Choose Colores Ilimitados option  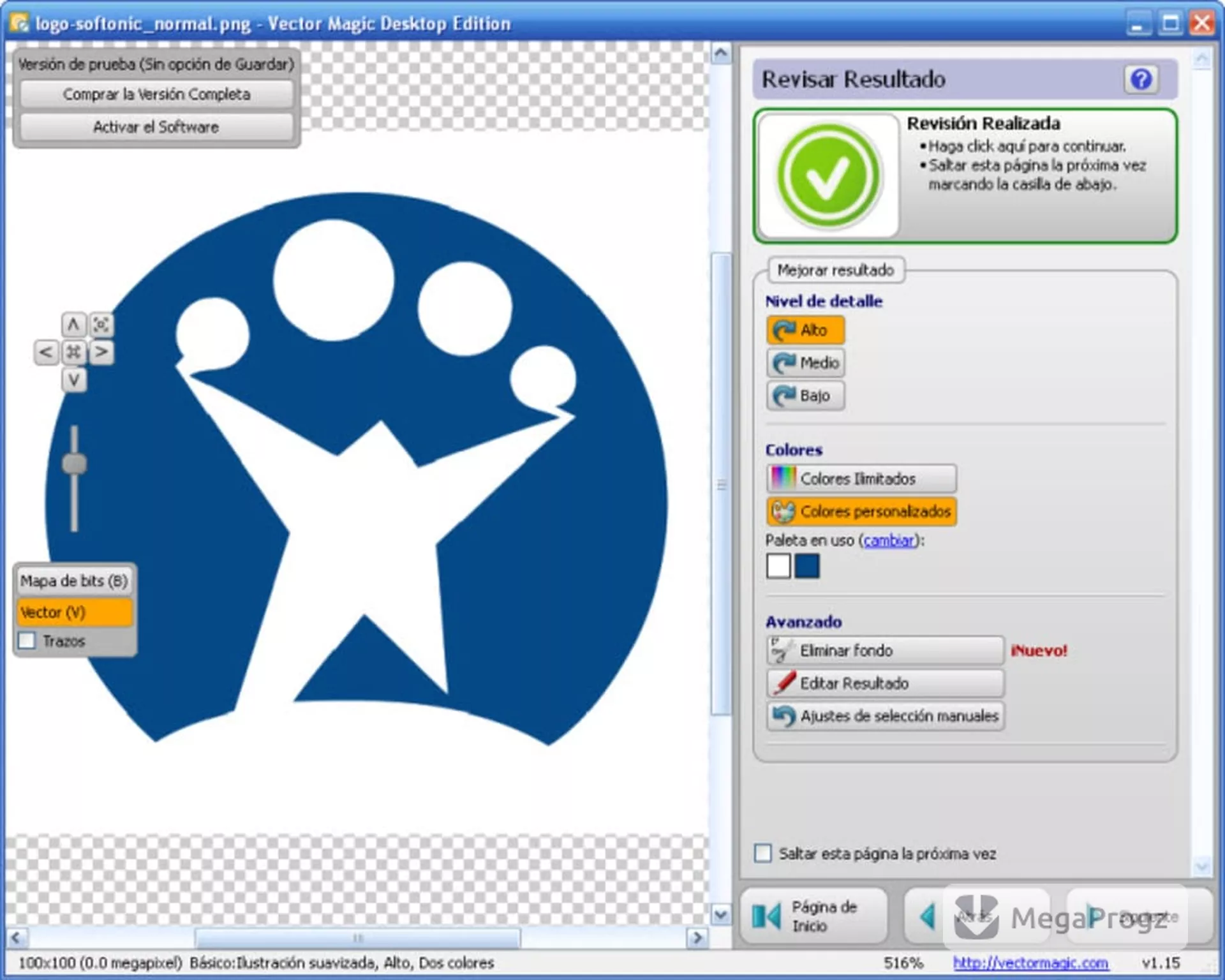(x=861, y=479)
